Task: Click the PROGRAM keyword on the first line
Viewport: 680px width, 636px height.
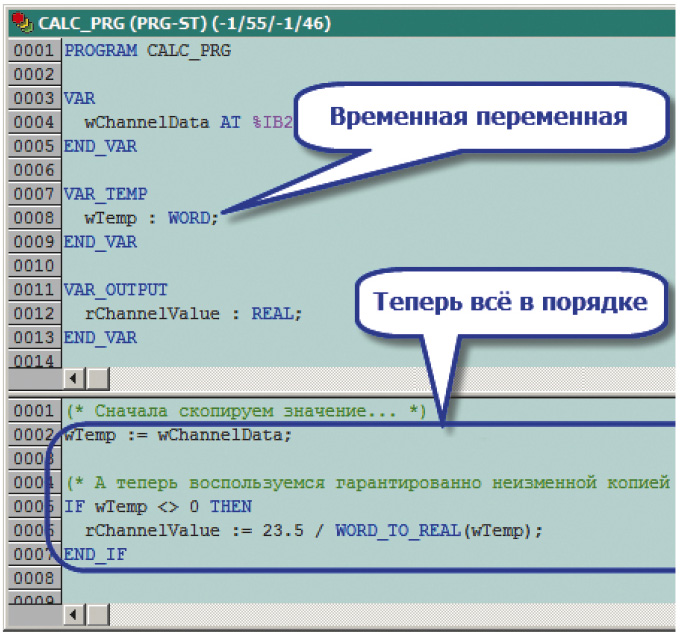Action: click(x=101, y=50)
